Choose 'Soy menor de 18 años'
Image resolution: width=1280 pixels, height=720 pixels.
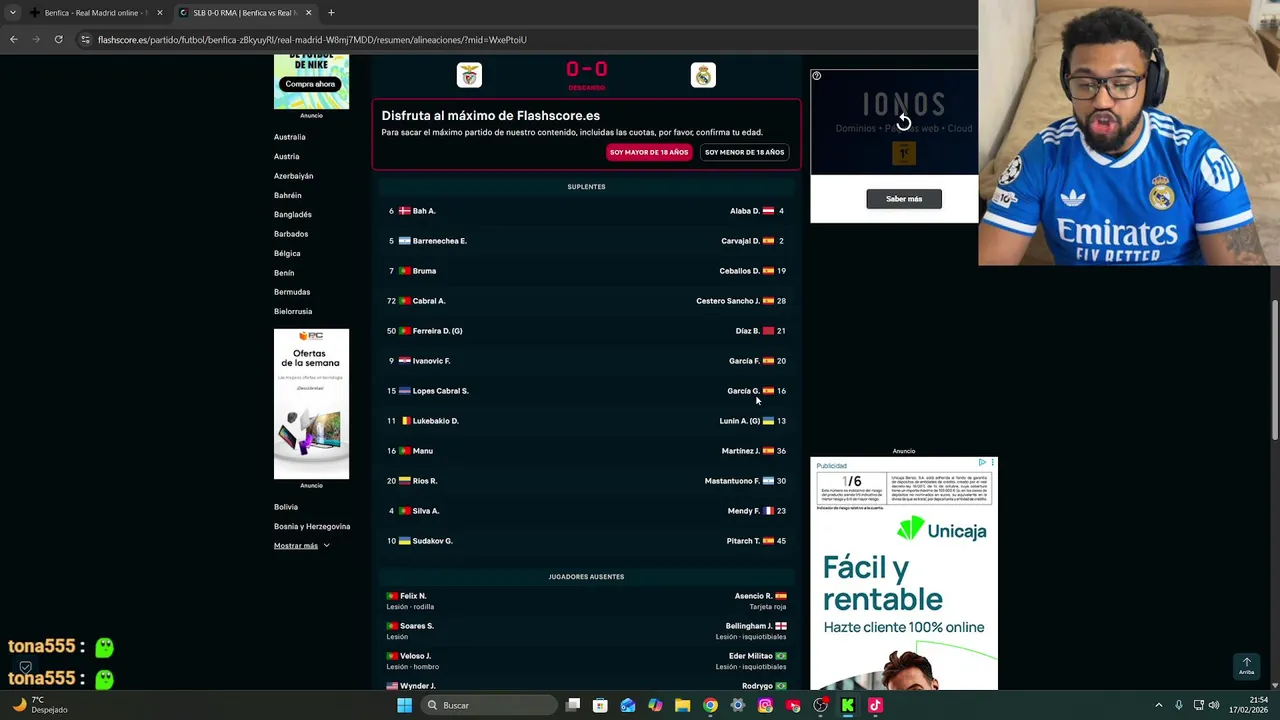tap(744, 152)
